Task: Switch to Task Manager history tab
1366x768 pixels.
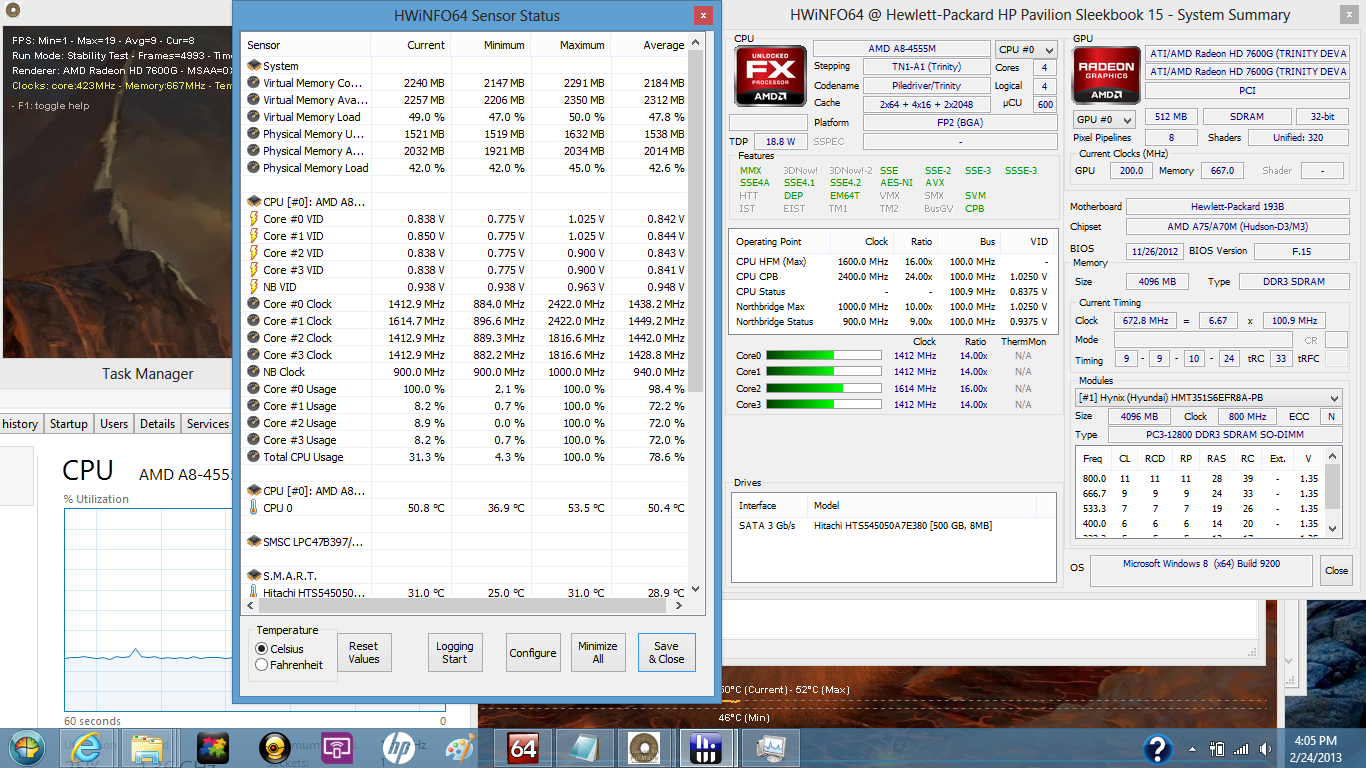Action: click(x=20, y=424)
